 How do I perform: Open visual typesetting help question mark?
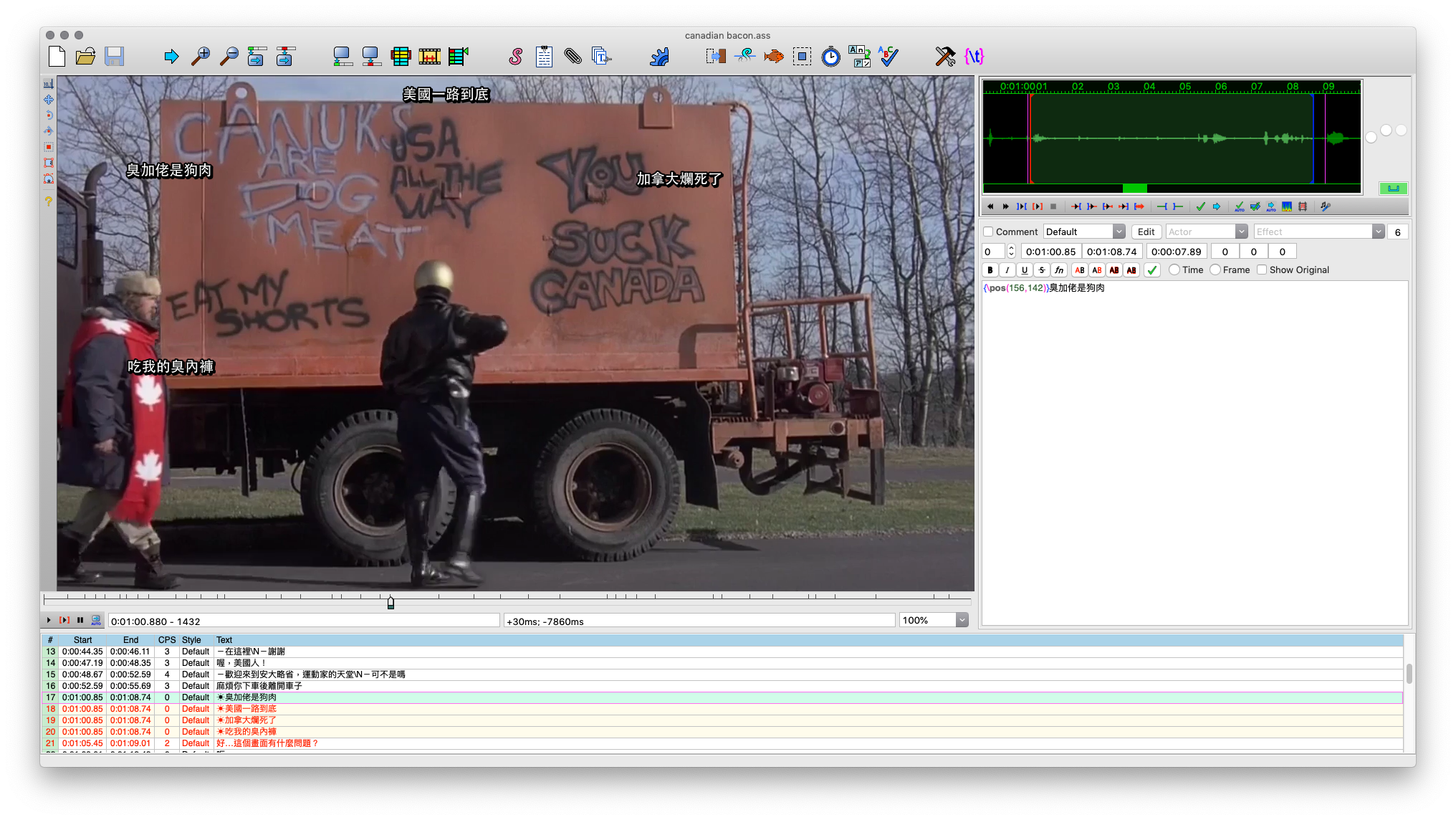48,201
